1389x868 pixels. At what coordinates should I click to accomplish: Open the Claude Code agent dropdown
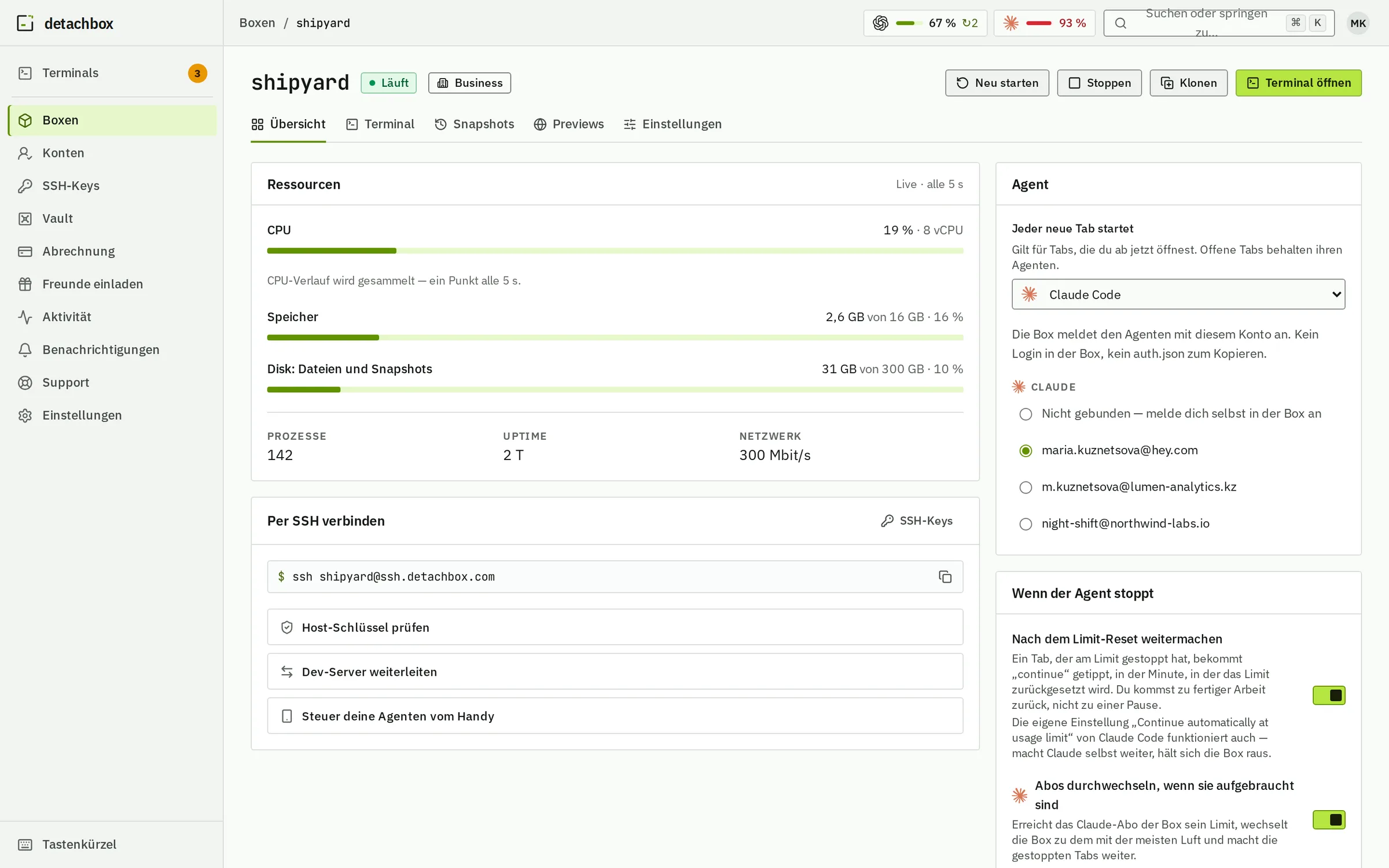tap(1178, 295)
